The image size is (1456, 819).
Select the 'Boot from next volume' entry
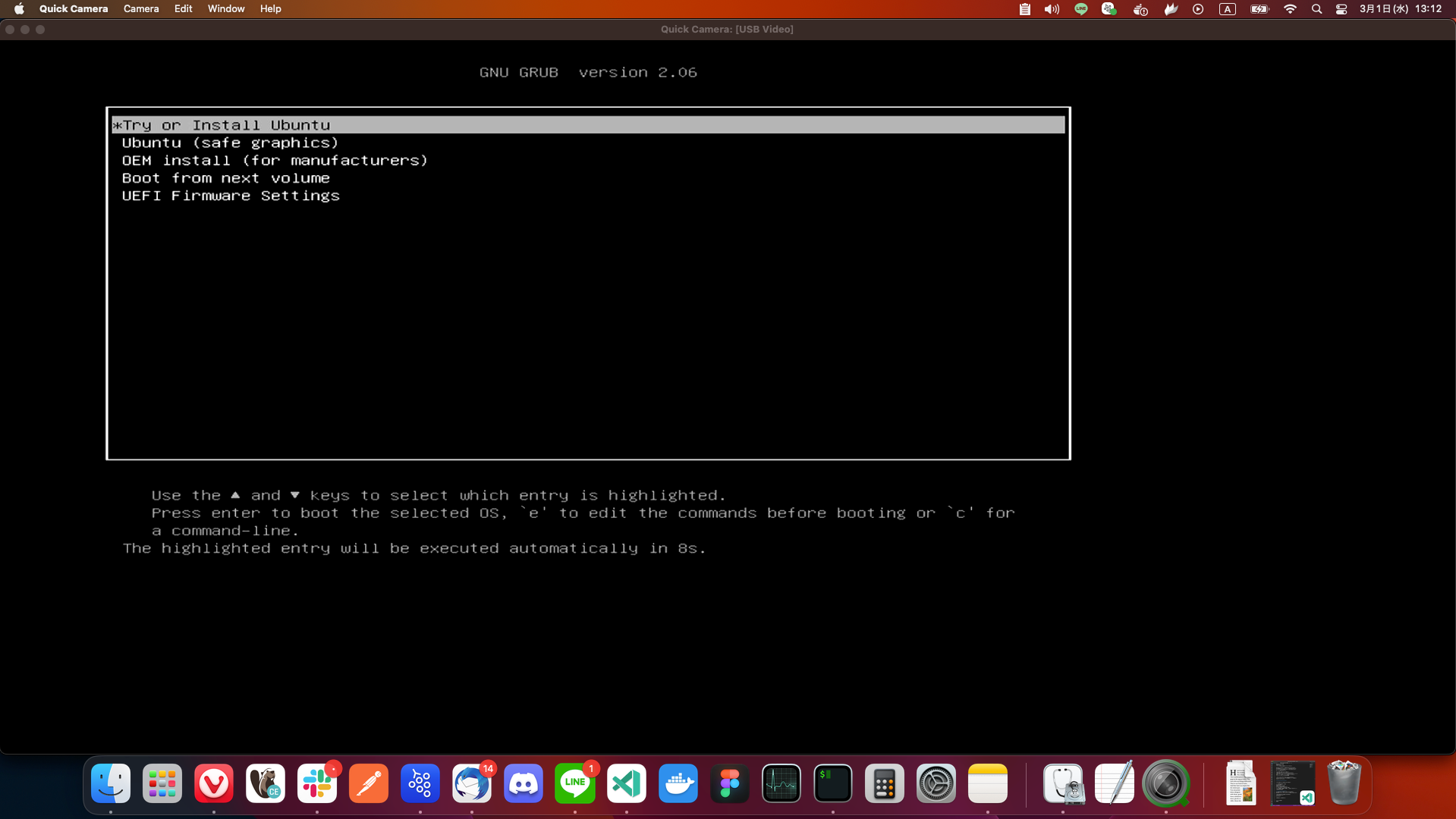225,178
